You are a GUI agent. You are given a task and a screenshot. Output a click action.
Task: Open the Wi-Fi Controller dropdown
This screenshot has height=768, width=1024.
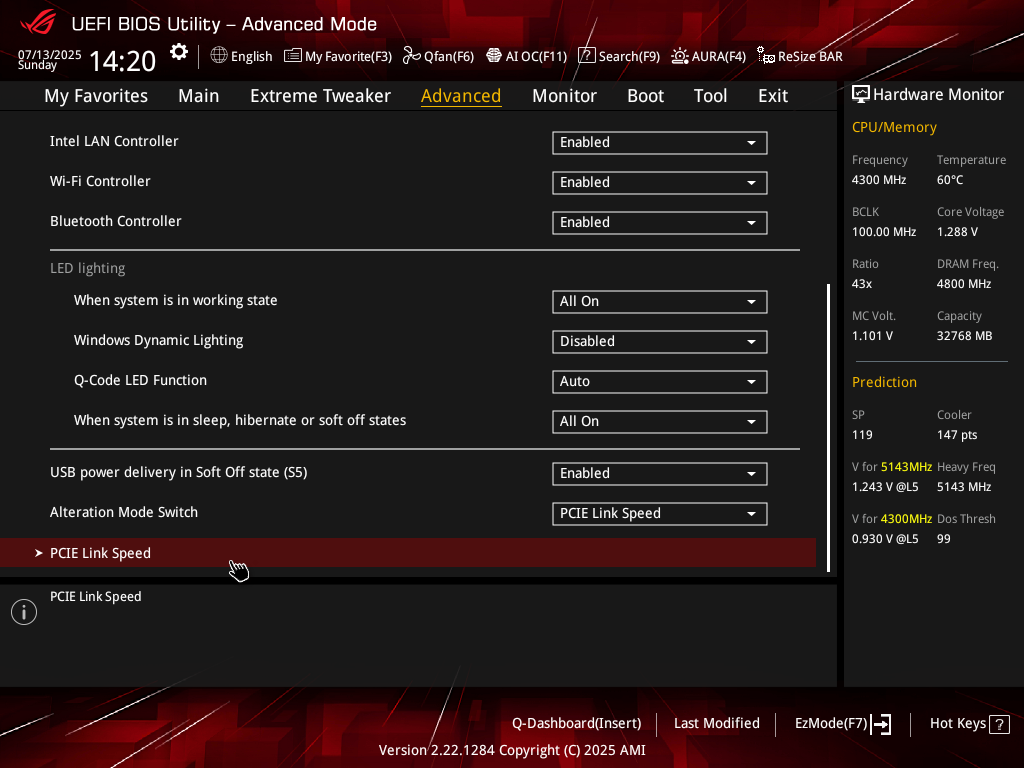tap(660, 182)
